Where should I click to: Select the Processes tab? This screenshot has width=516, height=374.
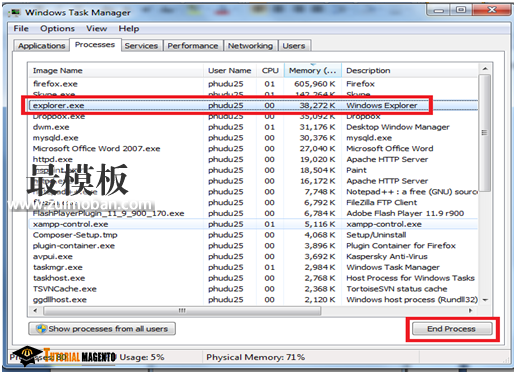[x=95, y=45]
